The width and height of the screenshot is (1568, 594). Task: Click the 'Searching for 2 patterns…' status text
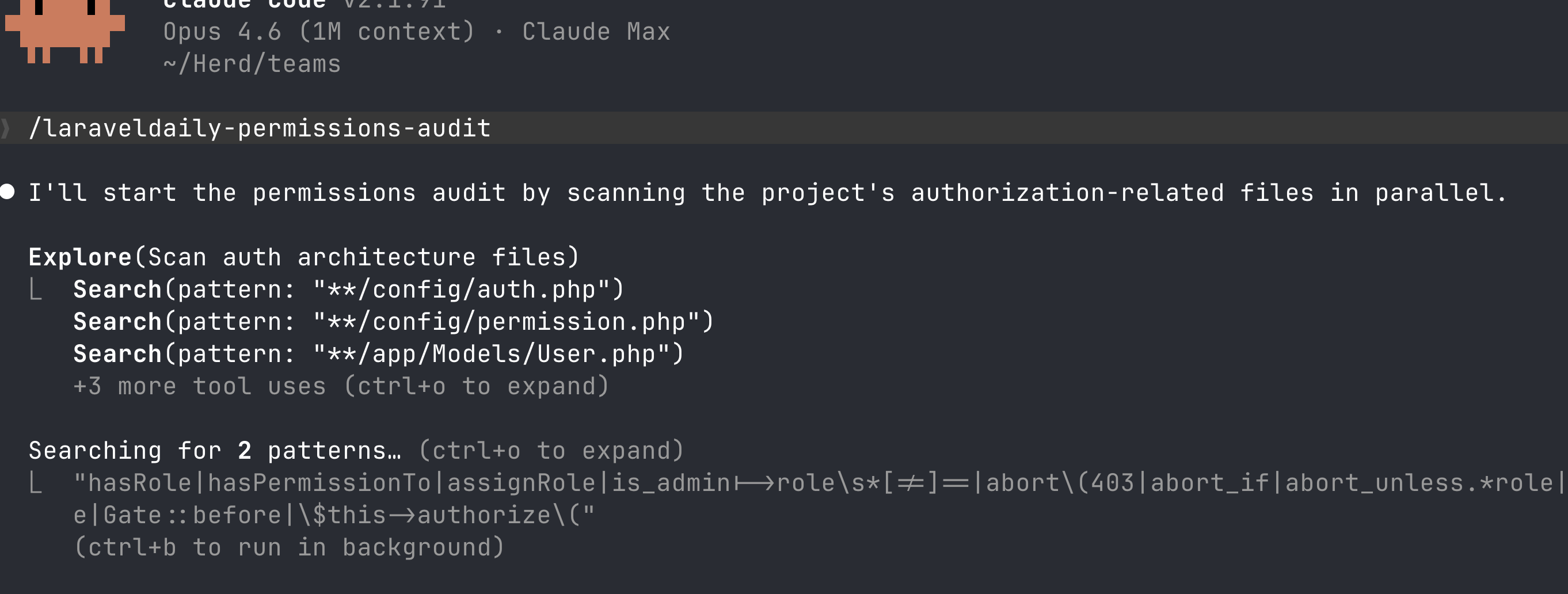coord(215,451)
